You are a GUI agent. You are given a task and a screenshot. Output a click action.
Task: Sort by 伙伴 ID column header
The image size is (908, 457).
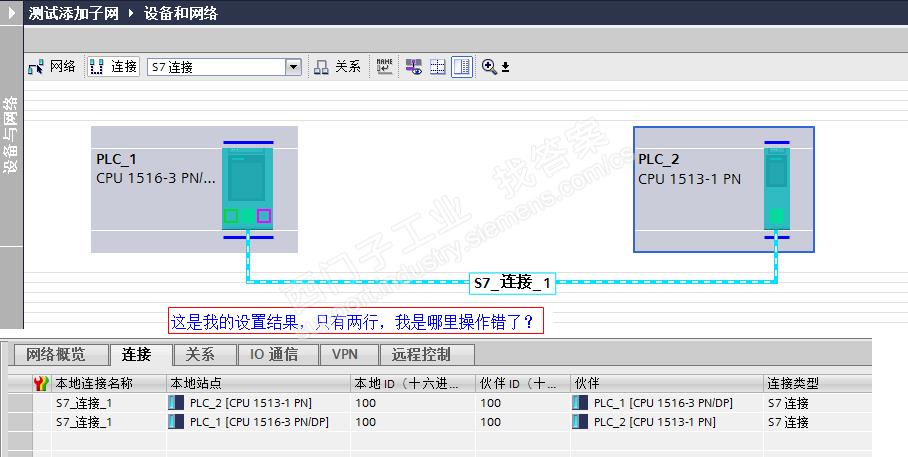coord(523,383)
